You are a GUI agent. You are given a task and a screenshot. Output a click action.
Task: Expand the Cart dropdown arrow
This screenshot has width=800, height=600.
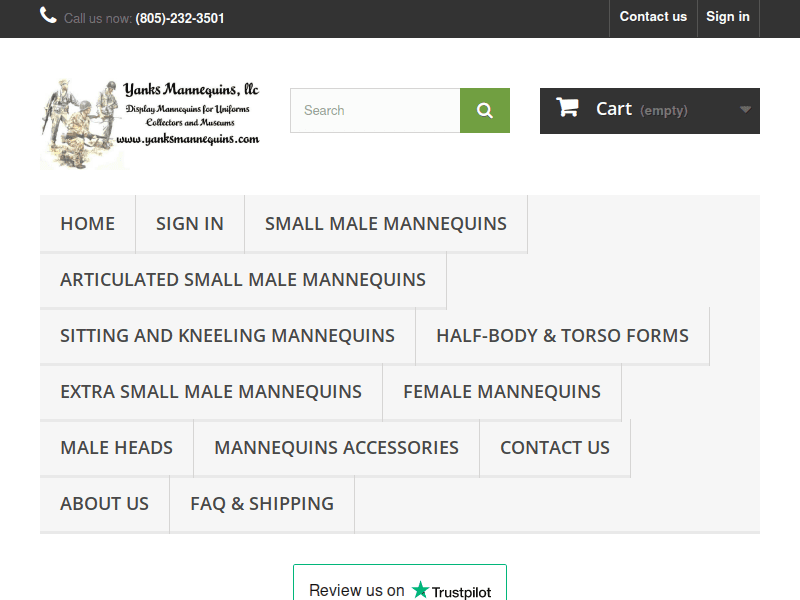(x=745, y=110)
